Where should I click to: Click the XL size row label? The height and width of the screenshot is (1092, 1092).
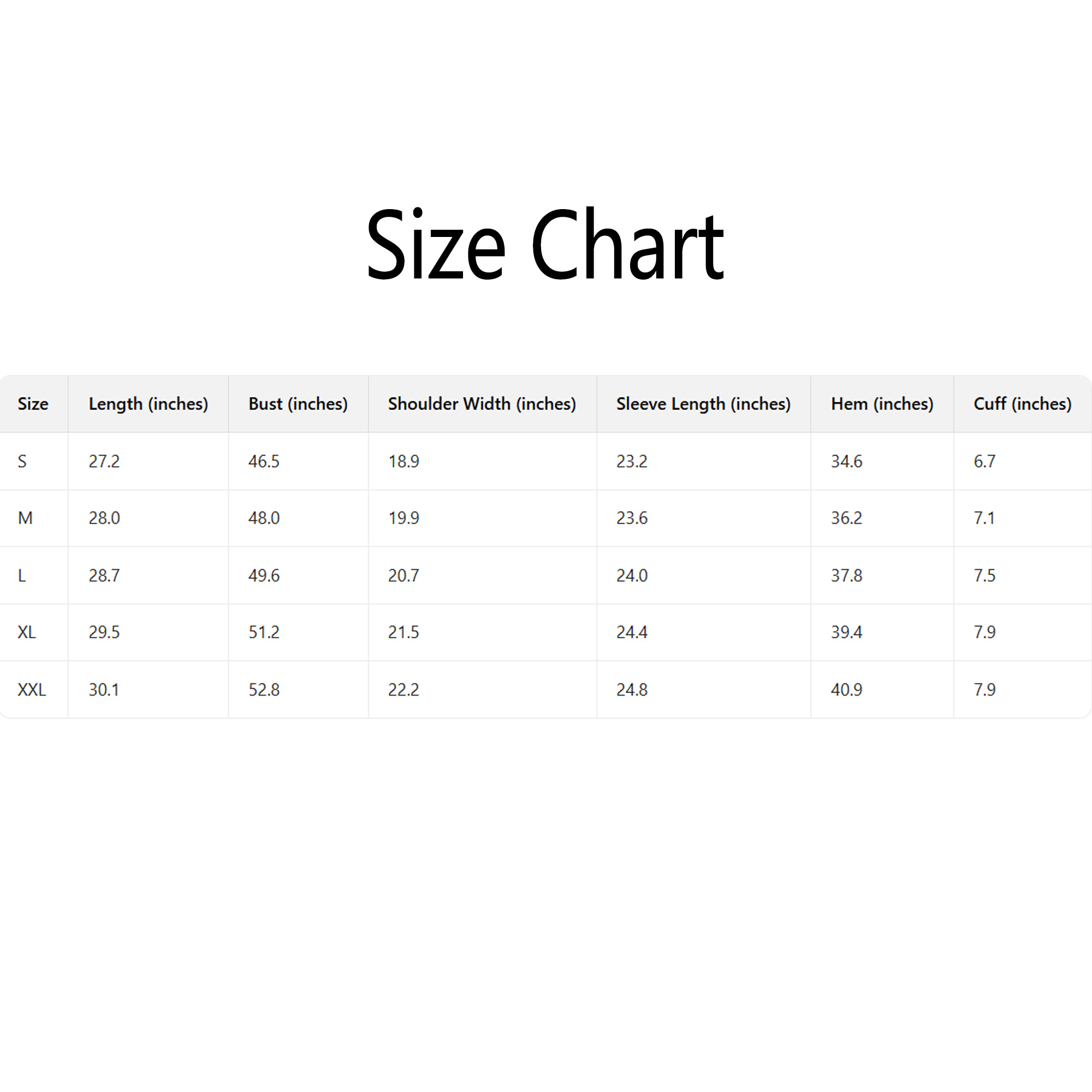click(27, 632)
